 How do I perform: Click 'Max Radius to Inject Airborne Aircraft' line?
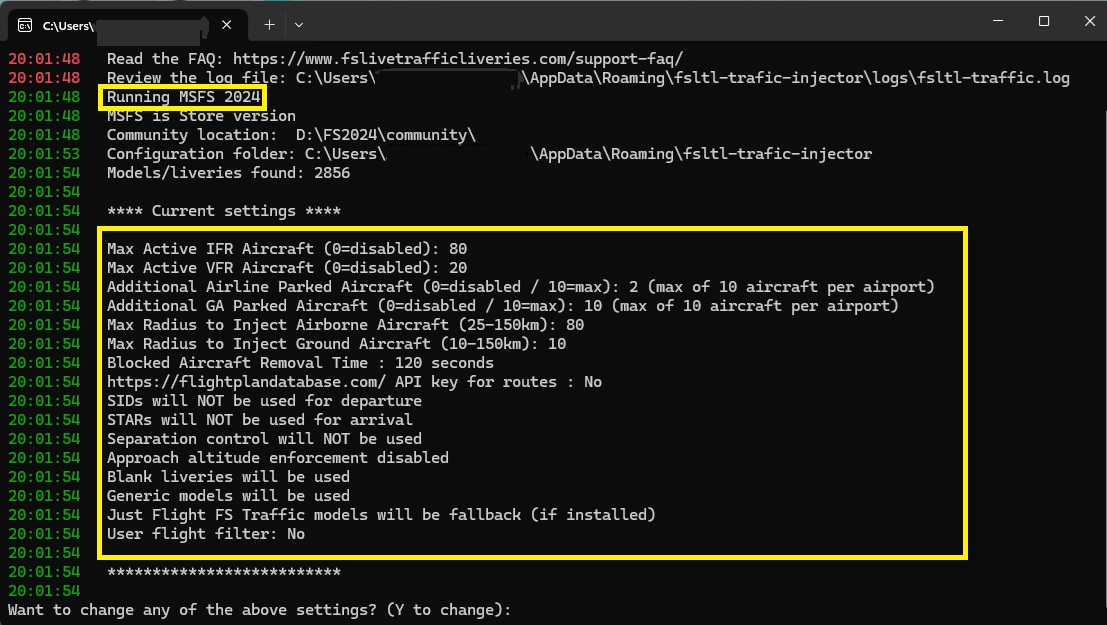345,325
